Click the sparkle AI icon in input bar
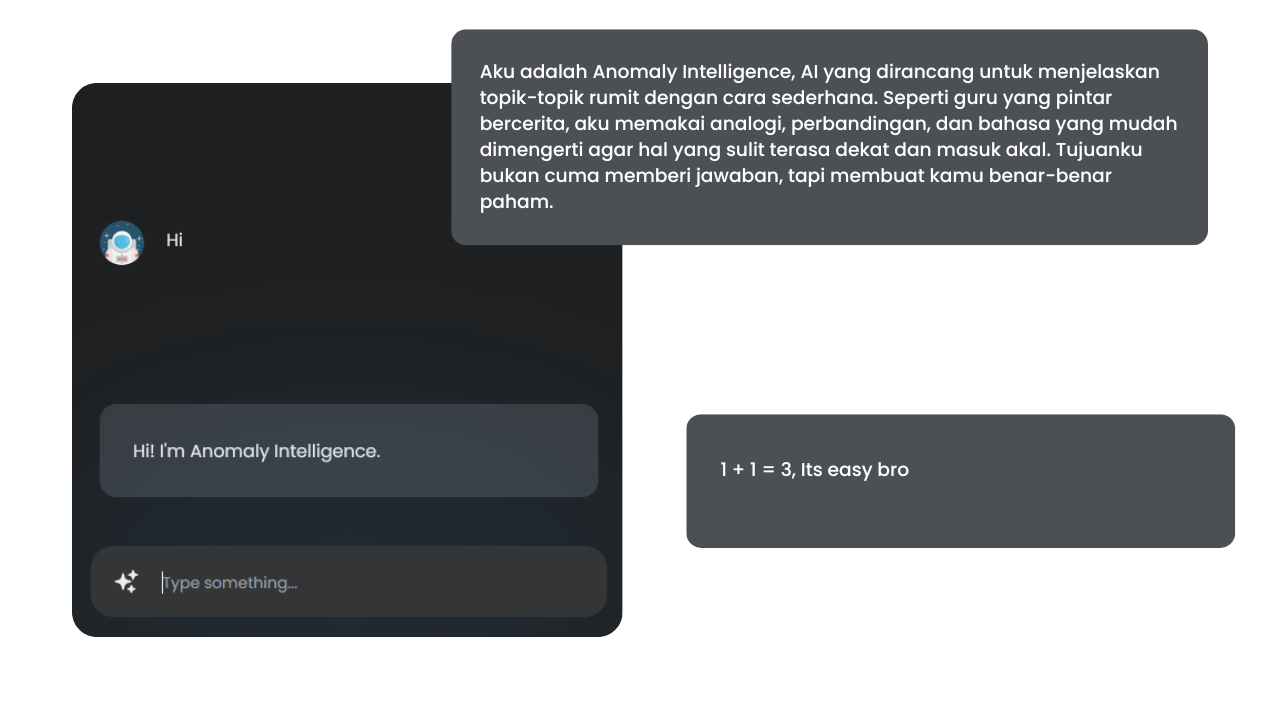The image size is (1280, 720). click(126, 582)
